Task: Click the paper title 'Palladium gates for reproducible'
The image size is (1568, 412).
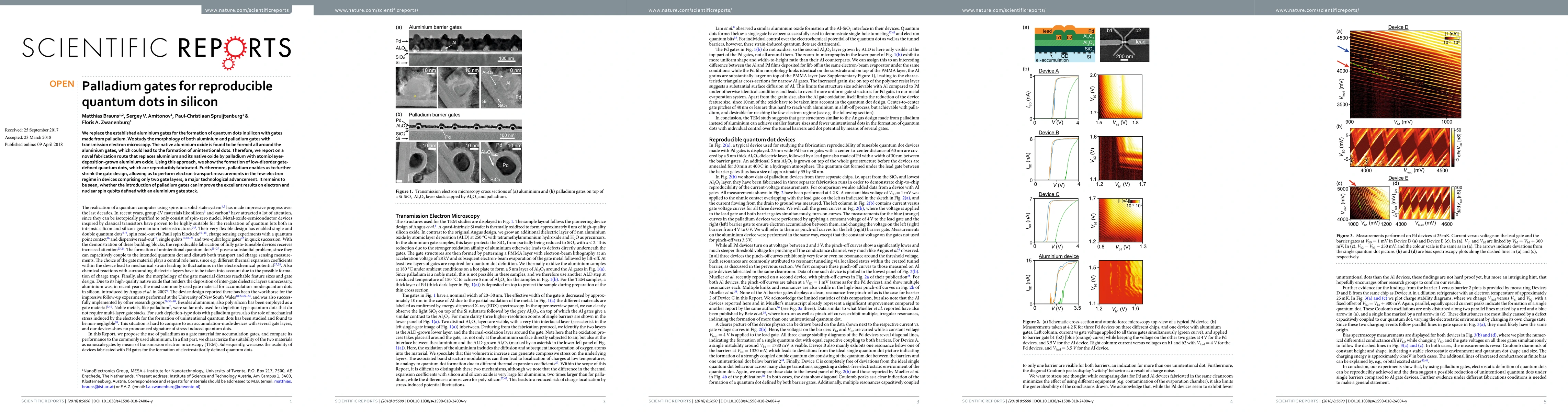Action: click(177, 86)
